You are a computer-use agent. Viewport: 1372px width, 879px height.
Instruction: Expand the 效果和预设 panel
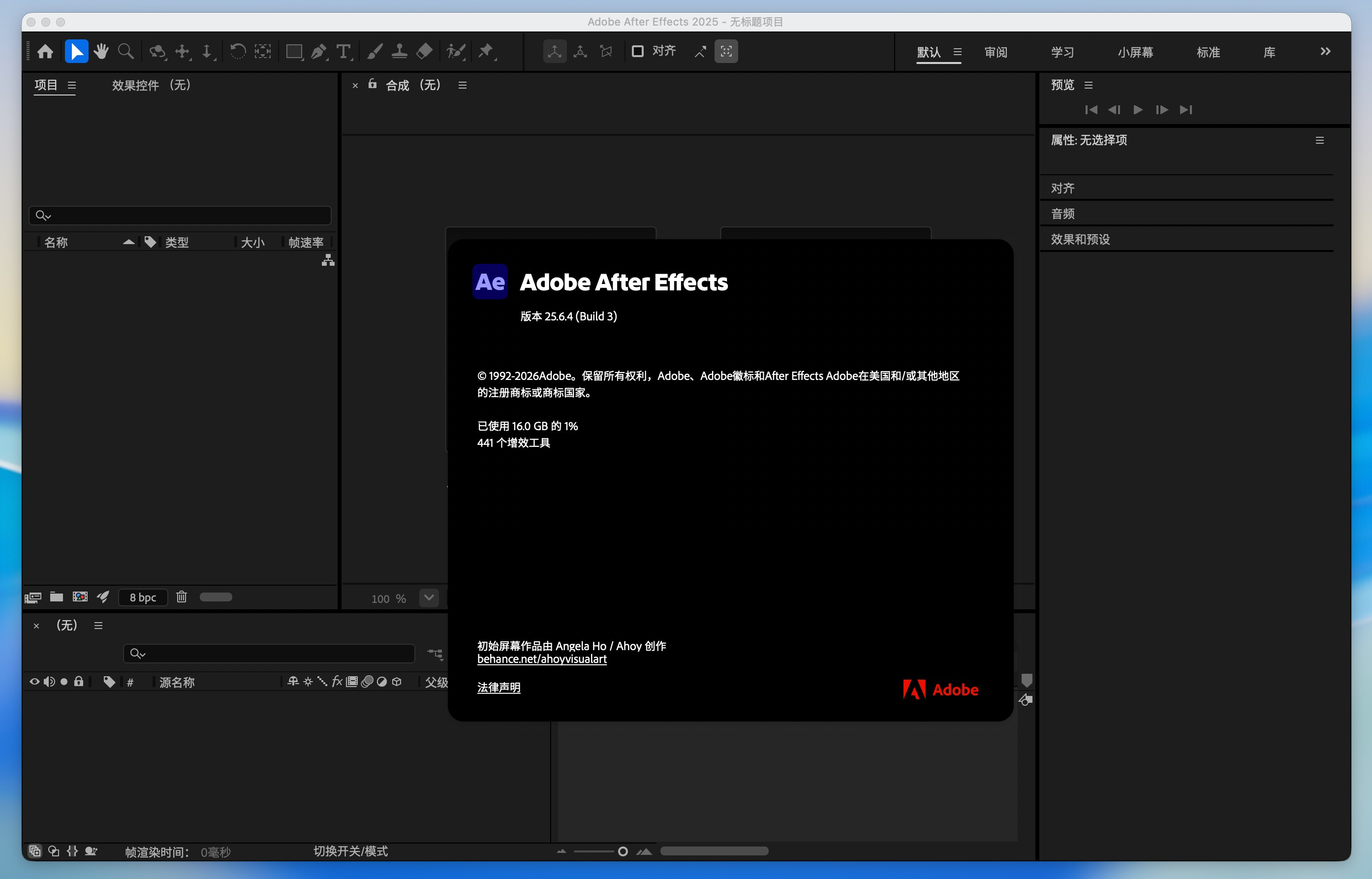point(1080,239)
